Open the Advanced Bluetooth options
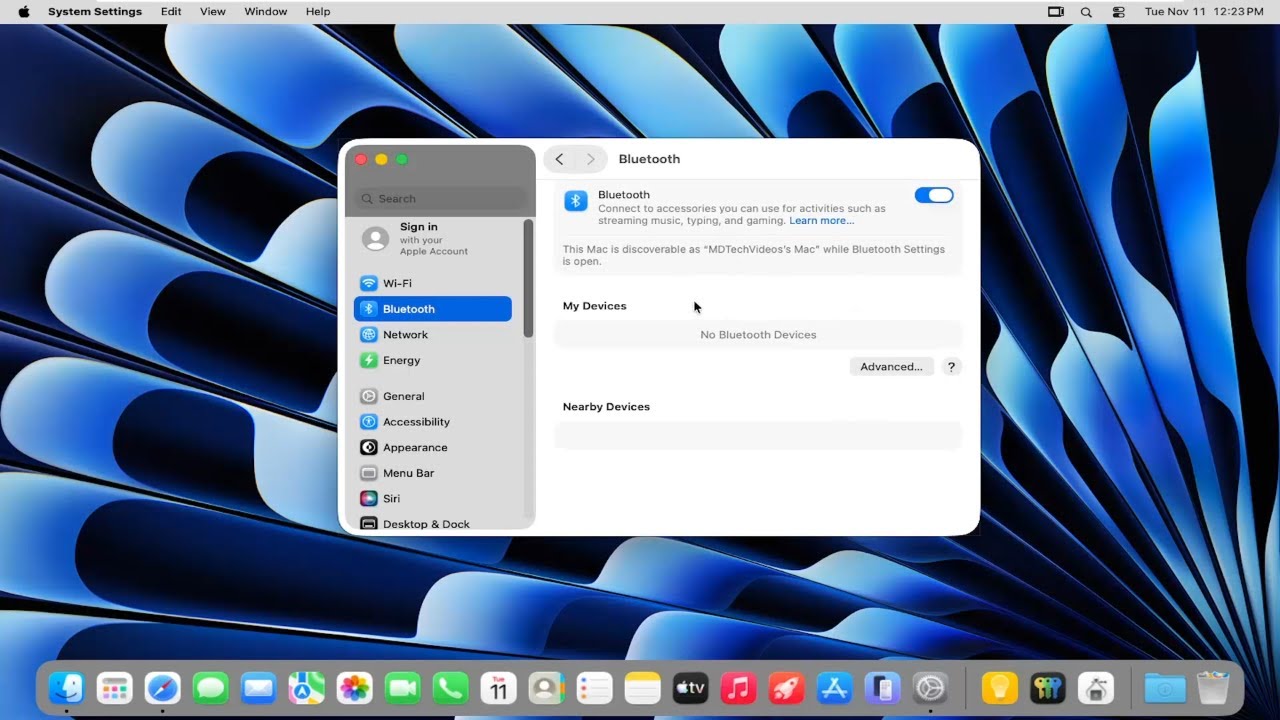 click(x=891, y=367)
